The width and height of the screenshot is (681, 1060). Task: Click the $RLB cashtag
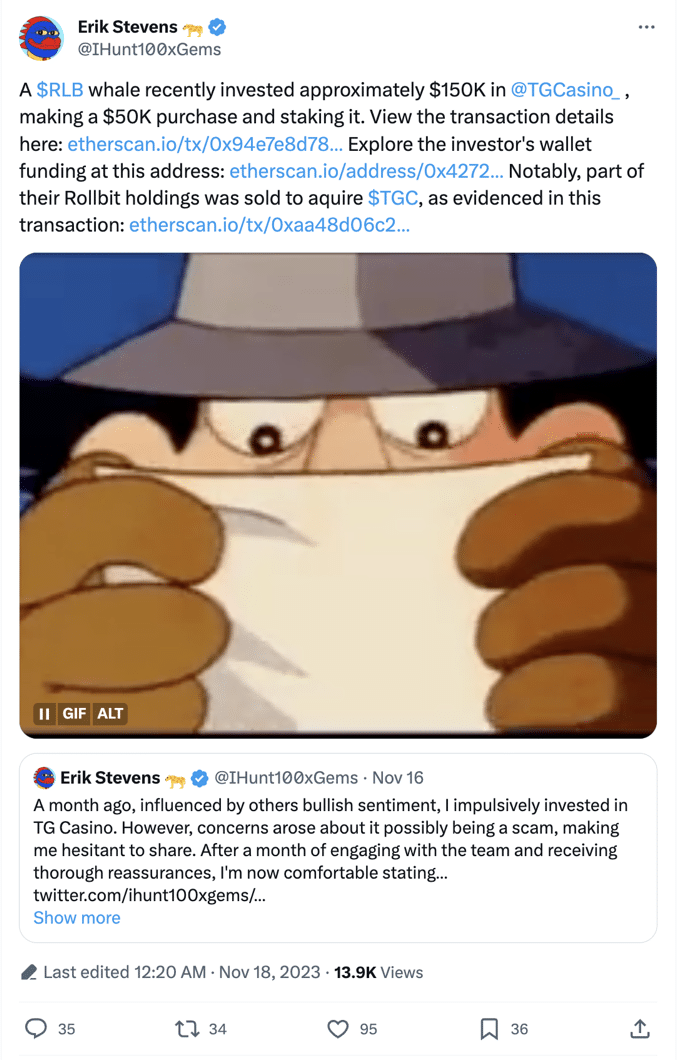tap(60, 90)
